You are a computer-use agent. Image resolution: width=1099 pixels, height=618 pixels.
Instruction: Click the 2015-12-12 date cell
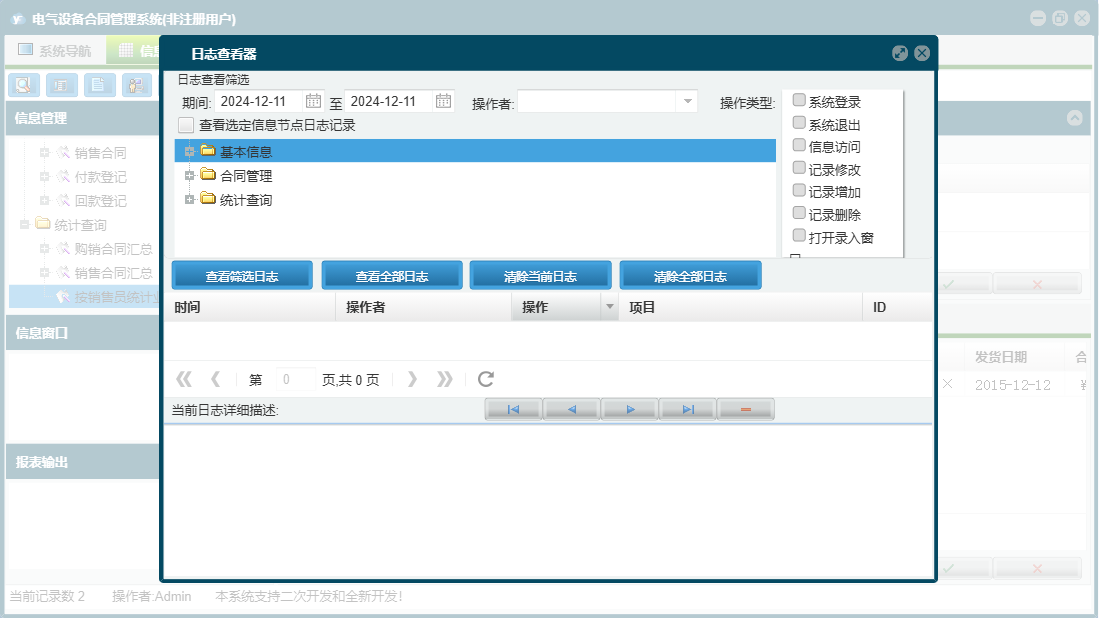pos(1013,385)
